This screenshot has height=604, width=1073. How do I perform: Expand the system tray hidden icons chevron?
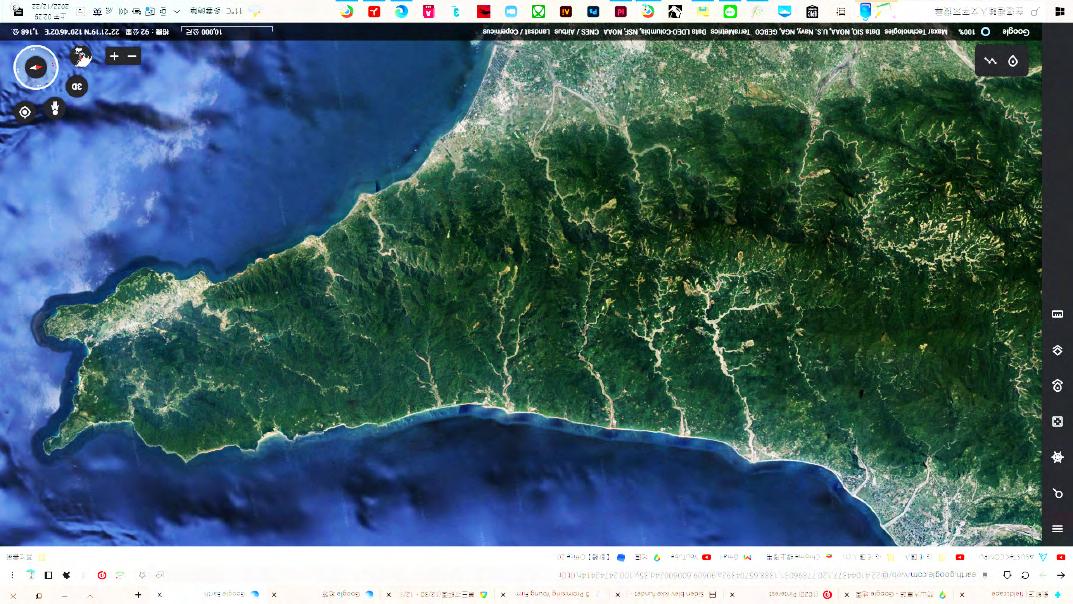[177, 12]
